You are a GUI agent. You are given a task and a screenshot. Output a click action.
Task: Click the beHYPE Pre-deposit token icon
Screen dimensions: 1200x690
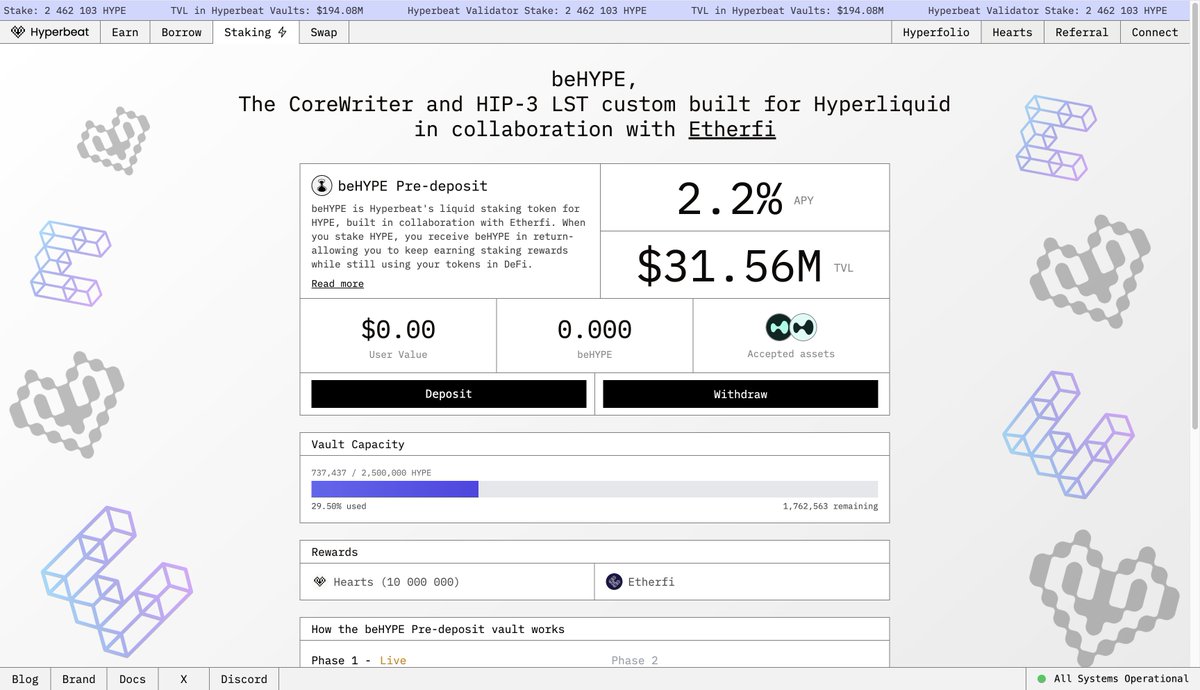322,185
